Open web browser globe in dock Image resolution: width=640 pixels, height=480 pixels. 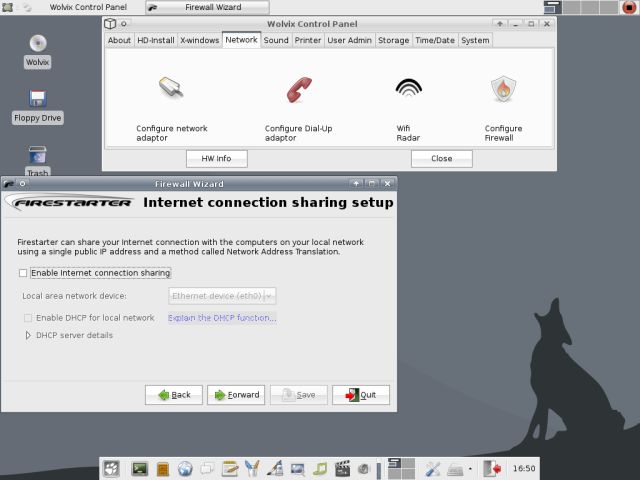pos(185,468)
